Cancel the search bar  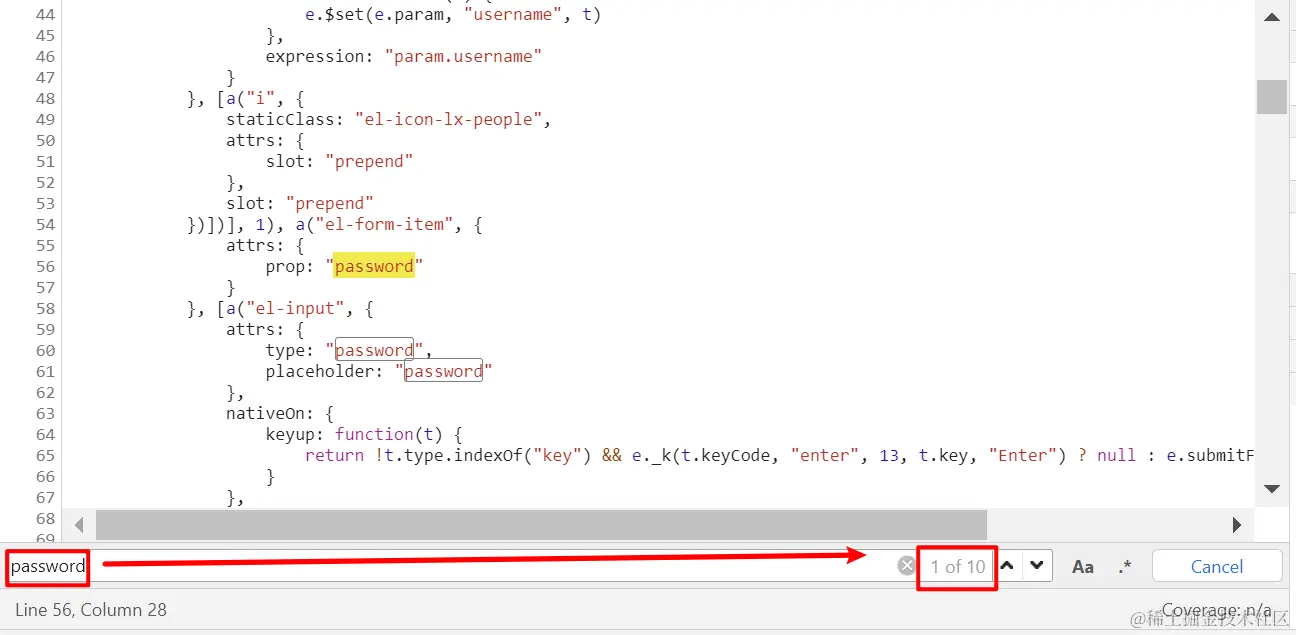coord(1217,566)
